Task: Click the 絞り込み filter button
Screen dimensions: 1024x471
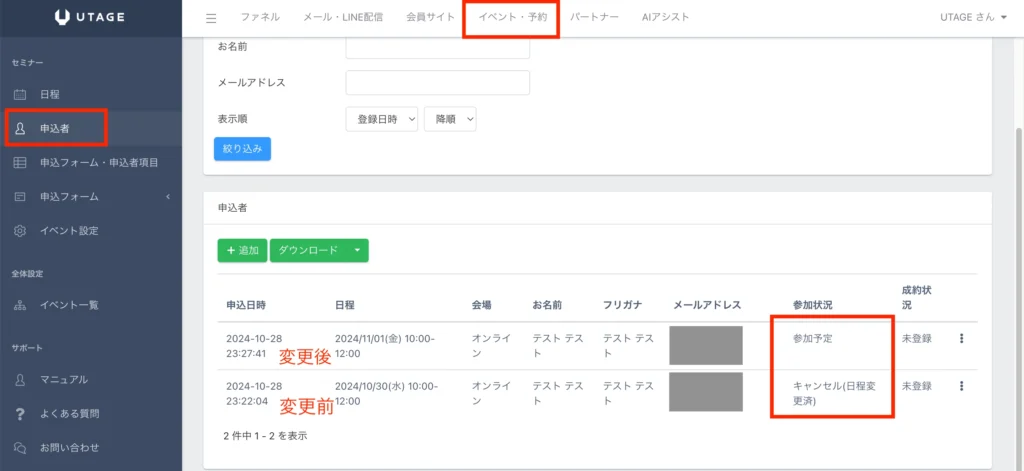Action: 242,149
